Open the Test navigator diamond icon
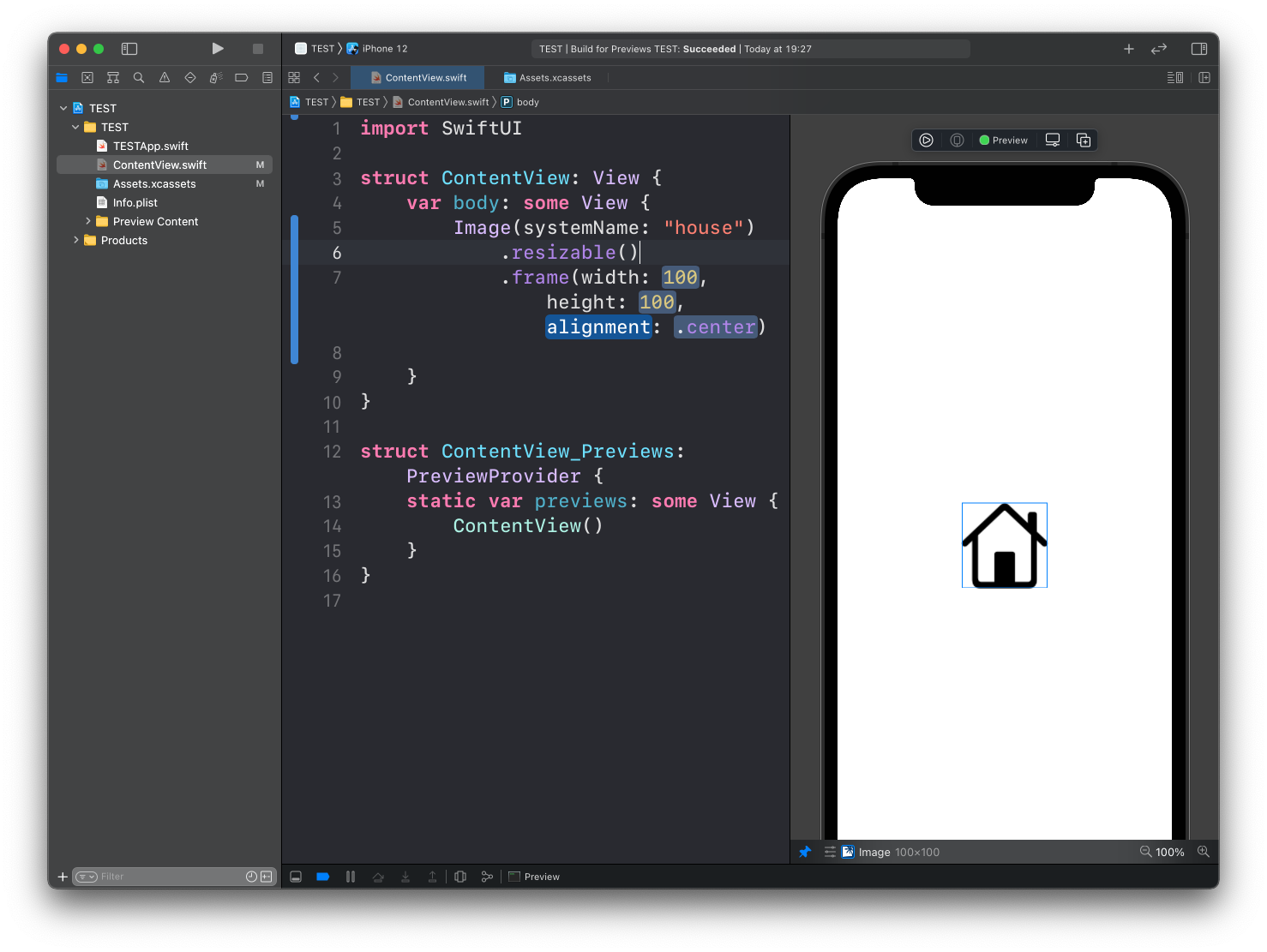 190,77
